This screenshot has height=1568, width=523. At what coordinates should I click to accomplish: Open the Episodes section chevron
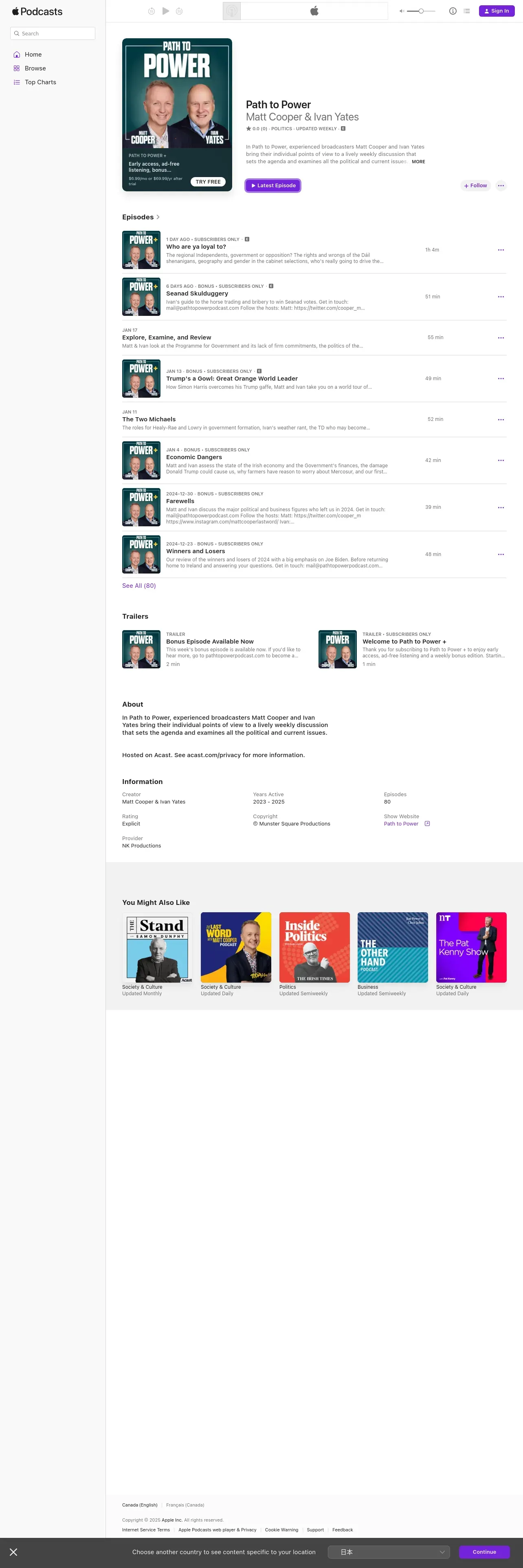(x=158, y=217)
